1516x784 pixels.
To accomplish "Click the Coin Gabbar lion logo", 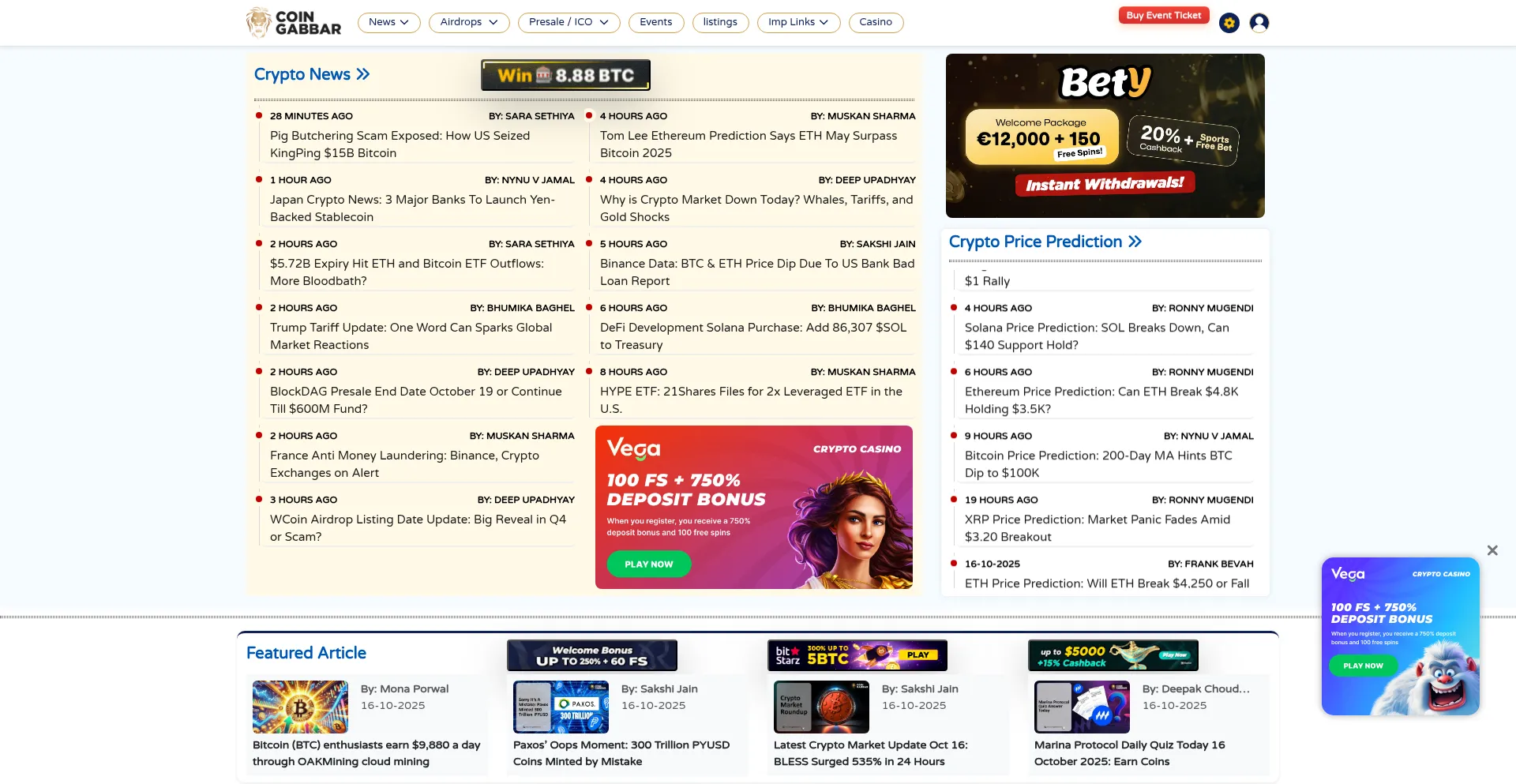I will (x=259, y=22).
